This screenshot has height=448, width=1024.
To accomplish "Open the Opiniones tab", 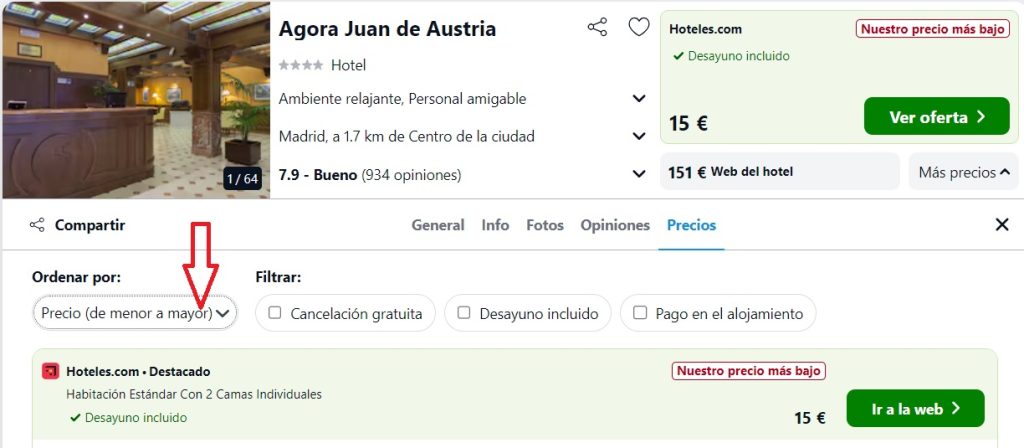I will 615,225.
